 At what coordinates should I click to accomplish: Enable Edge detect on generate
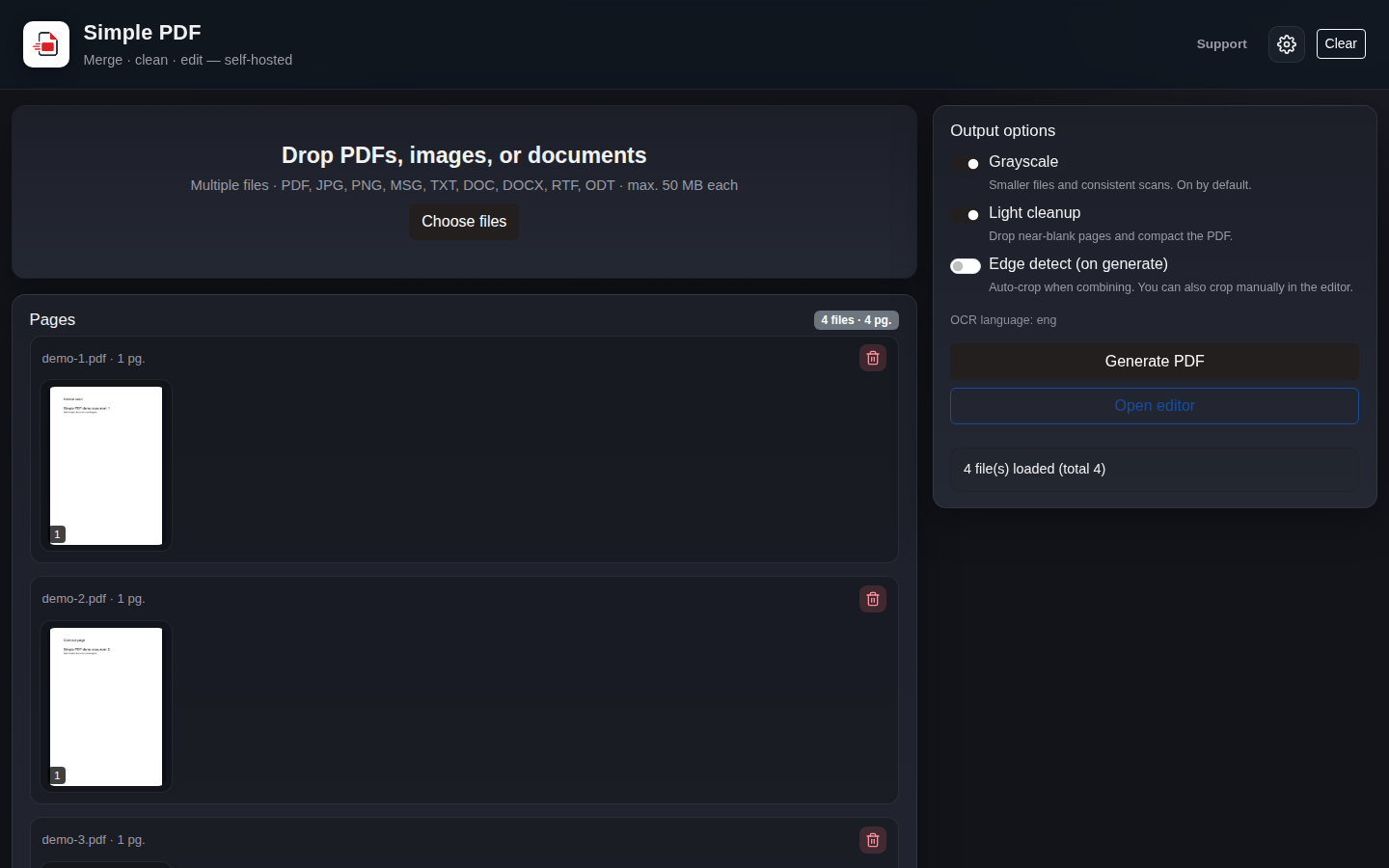(x=966, y=266)
